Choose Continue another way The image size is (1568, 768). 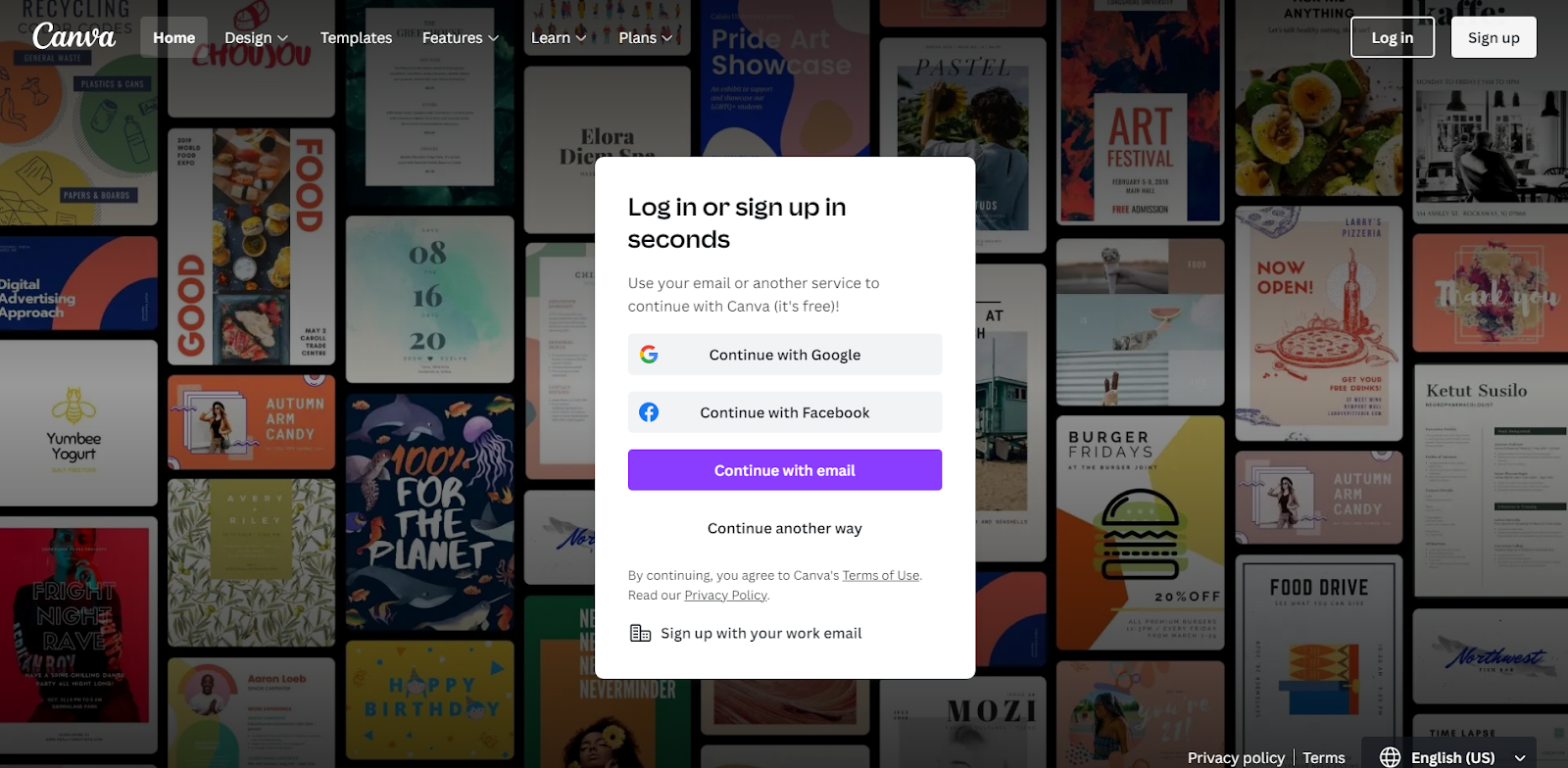click(x=785, y=528)
